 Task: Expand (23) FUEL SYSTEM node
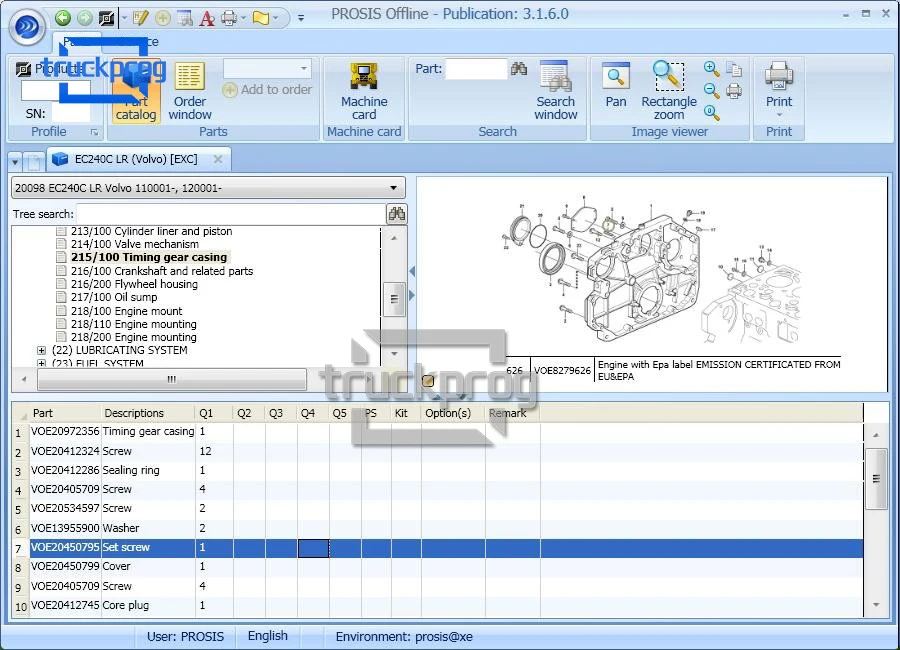pos(41,363)
